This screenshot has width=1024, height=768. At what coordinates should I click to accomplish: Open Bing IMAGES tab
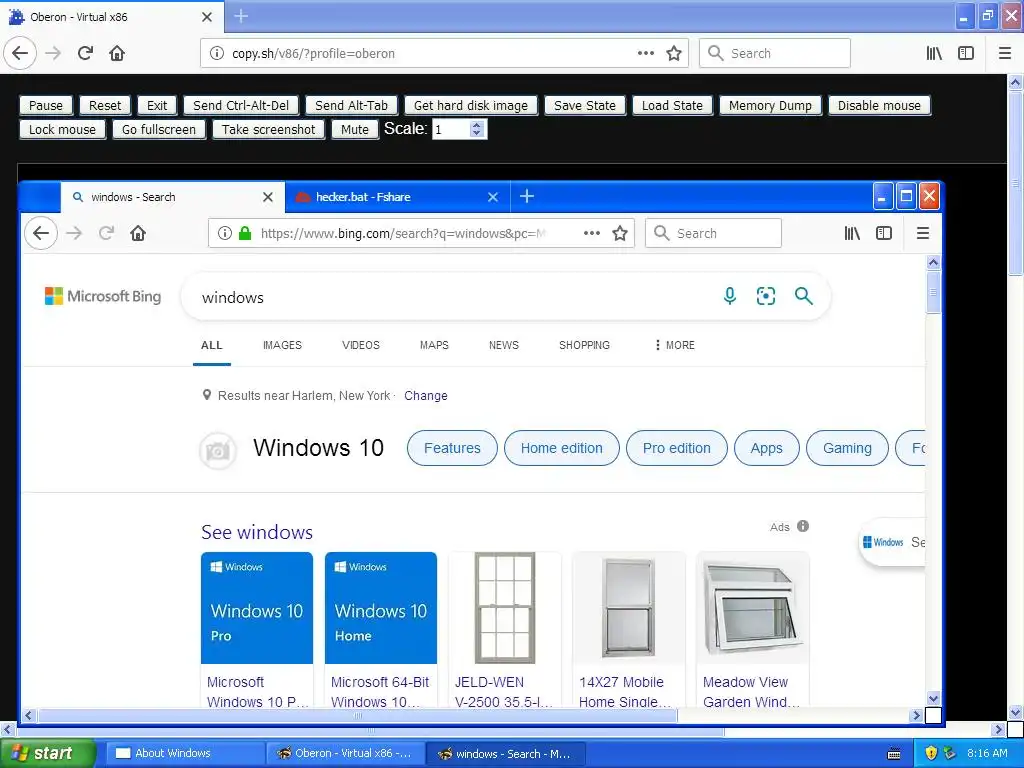282,345
